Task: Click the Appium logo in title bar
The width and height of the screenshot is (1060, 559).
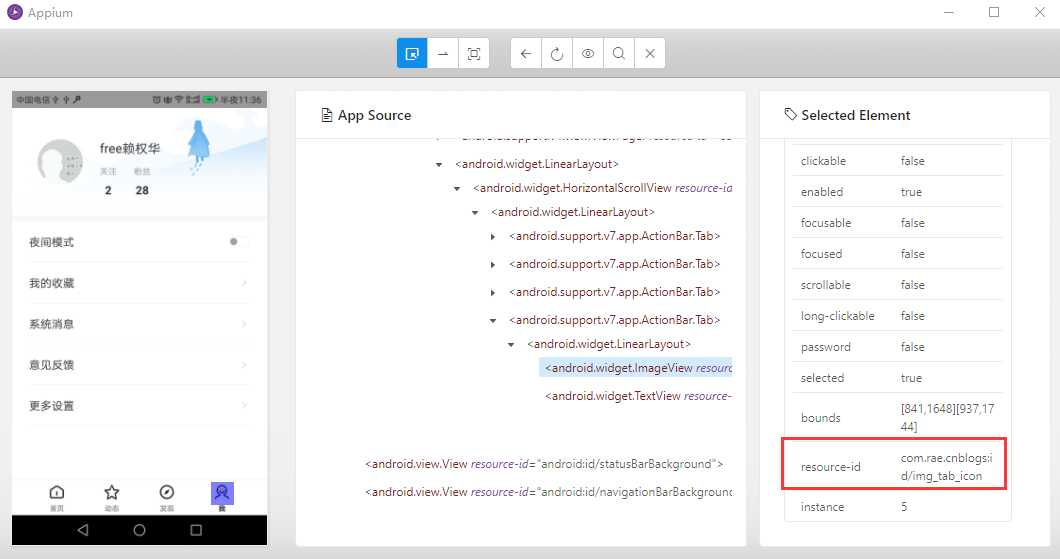Action: pyautogui.click(x=14, y=12)
